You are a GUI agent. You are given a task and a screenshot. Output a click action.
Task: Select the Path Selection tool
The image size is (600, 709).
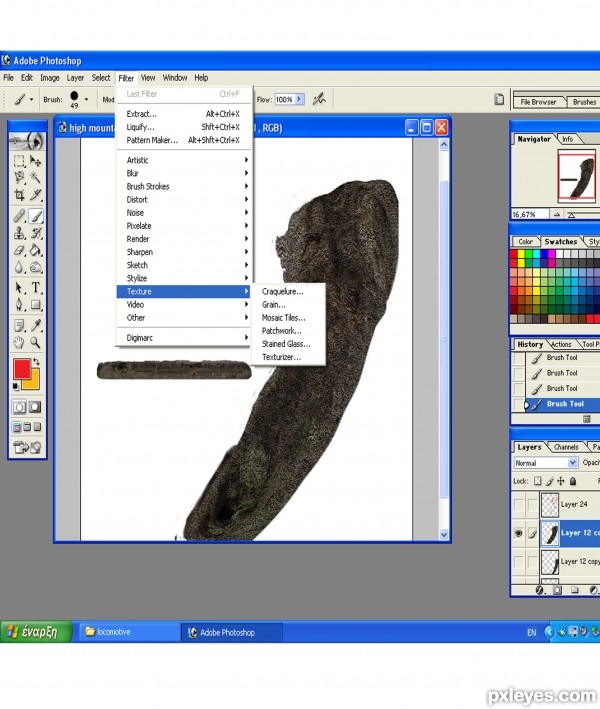(x=19, y=288)
